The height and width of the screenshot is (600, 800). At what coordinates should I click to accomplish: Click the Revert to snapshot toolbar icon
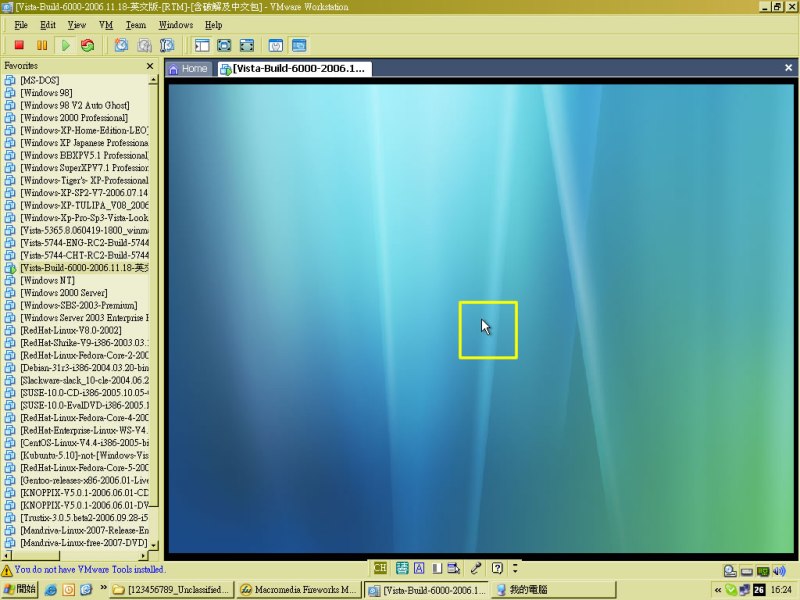[144, 45]
